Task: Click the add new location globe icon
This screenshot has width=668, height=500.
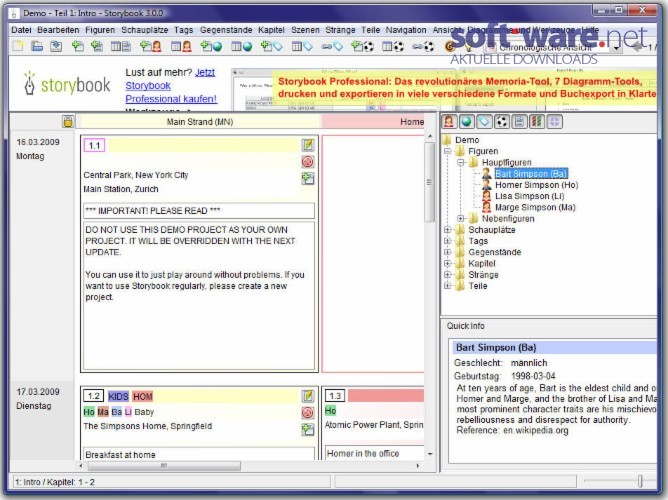Action: 211,46
